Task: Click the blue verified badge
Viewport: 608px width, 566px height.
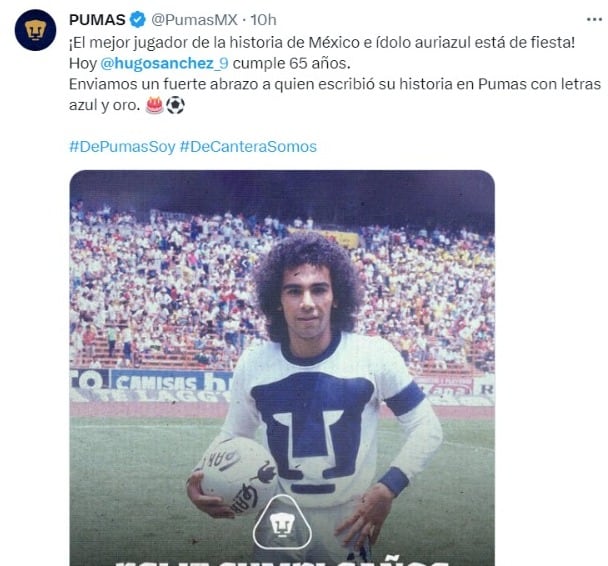Action: pos(138,19)
